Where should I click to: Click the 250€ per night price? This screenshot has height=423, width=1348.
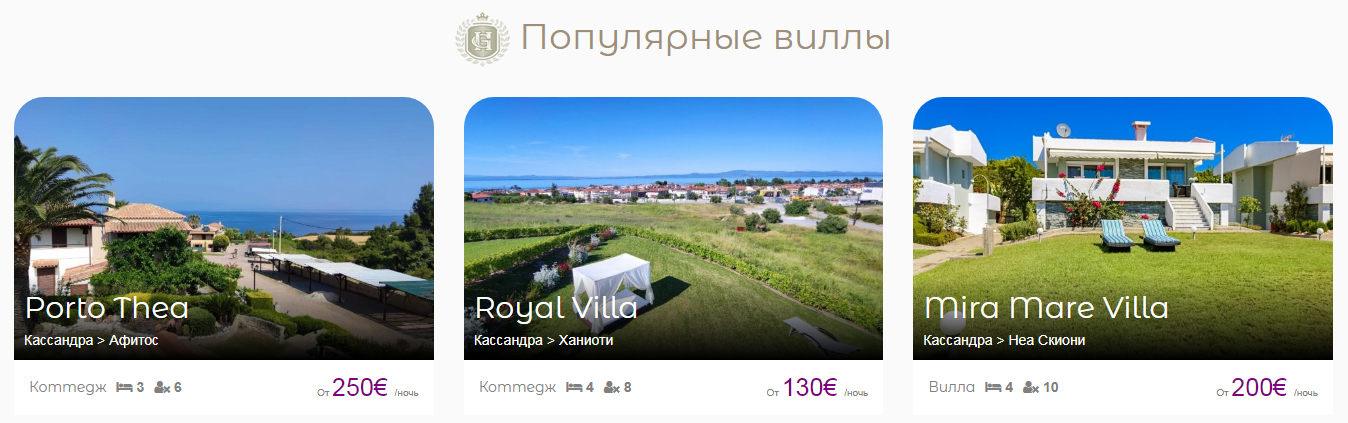pyautogui.click(x=359, y=388)
